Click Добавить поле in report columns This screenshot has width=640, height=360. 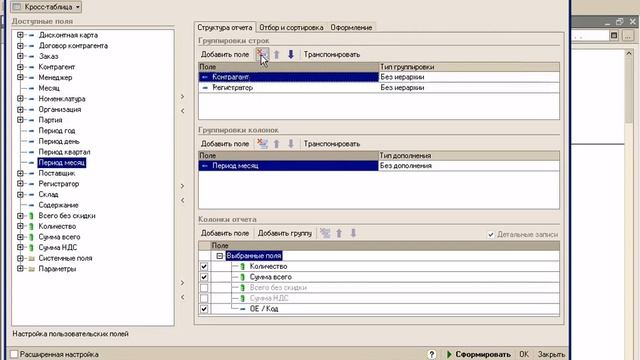[x=225, y=233]
